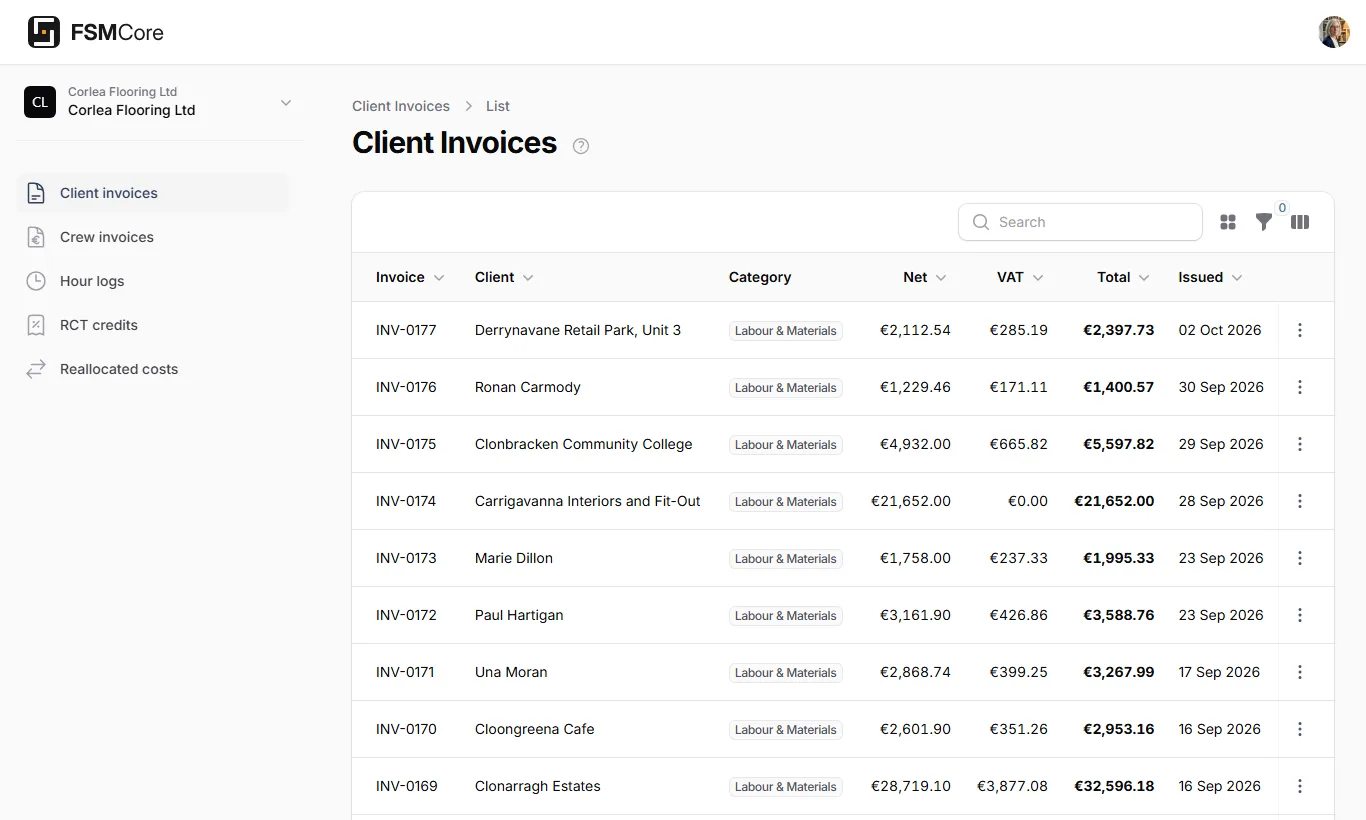The width and height of the screenshot is (1366, 820).
Task: Click client Carrigavanna Interiors and Fit-Out
Action: pos(588,501)
